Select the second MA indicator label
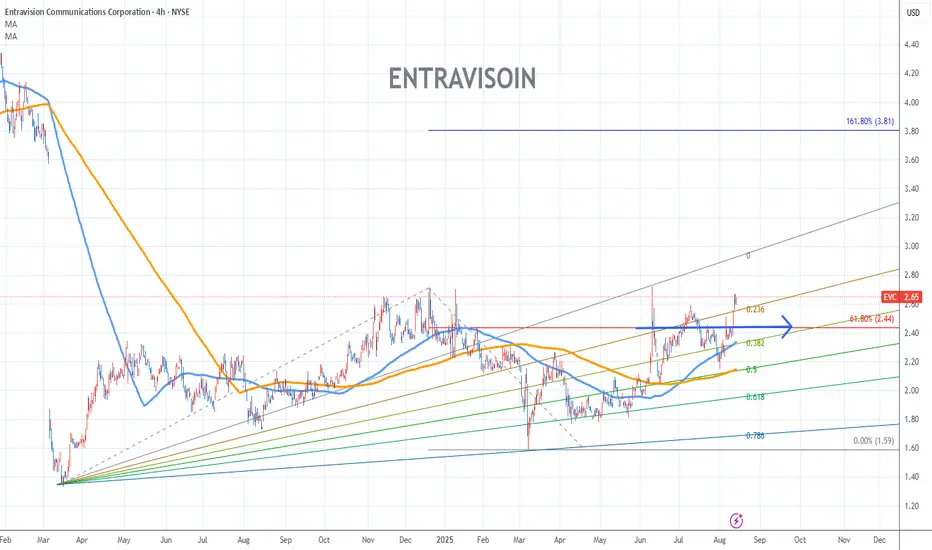This screenshot has width=932, height=550. tap(11, 36)
